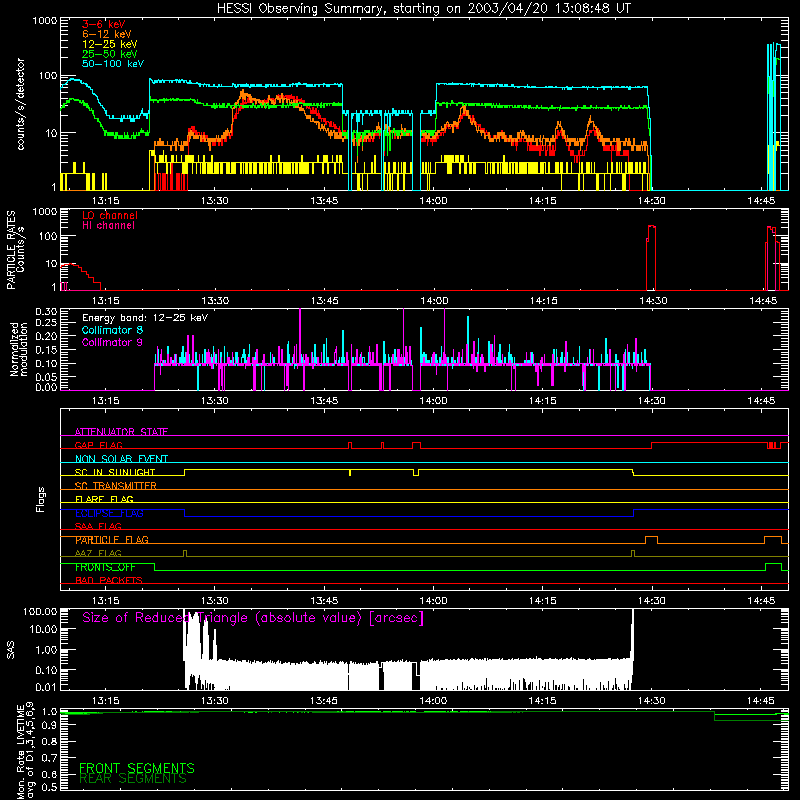
Task: Select the GAP_FLAG label
Action: [98, 445]
